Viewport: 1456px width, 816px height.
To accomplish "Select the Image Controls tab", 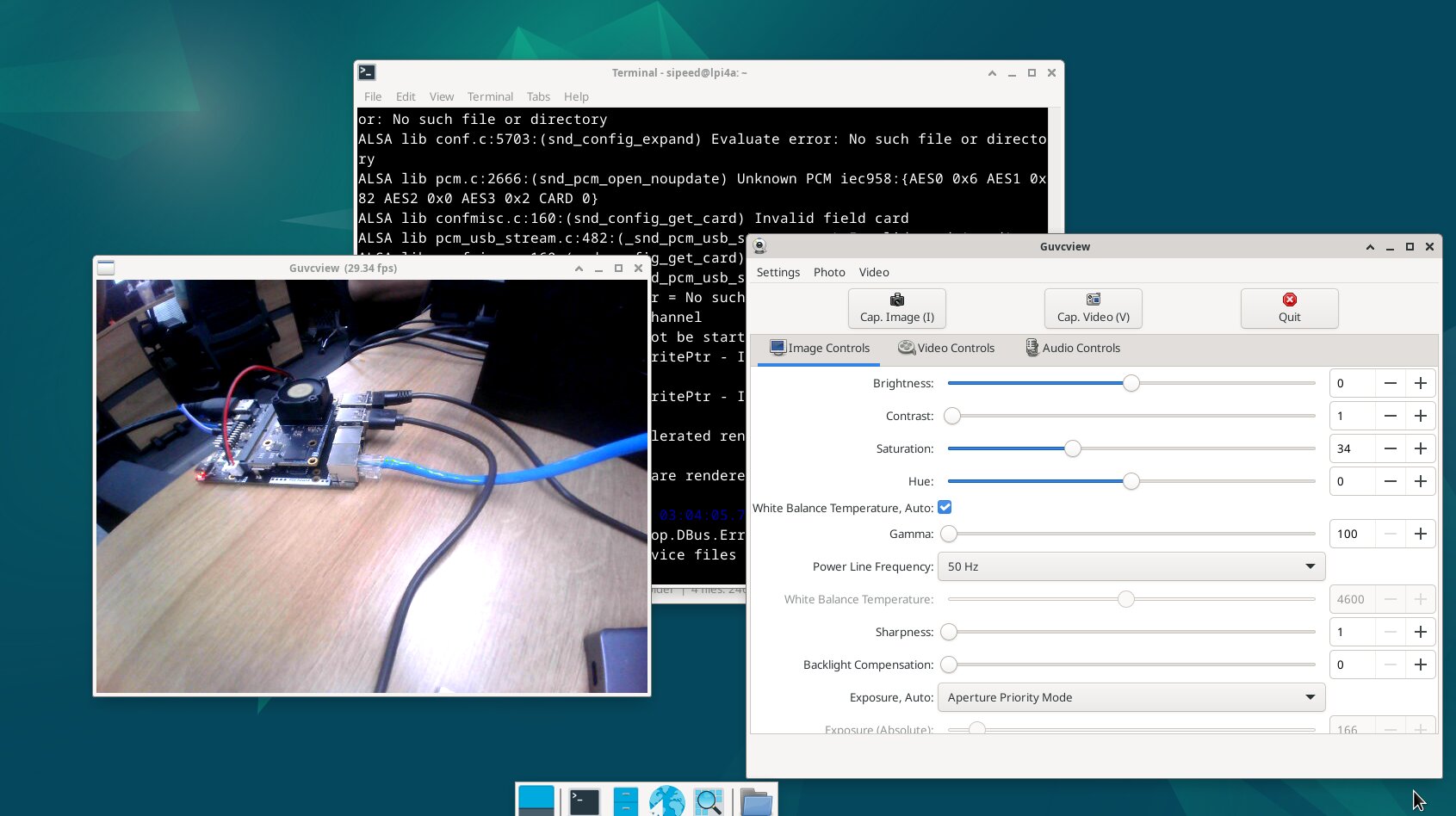I will tap(820, 348).
